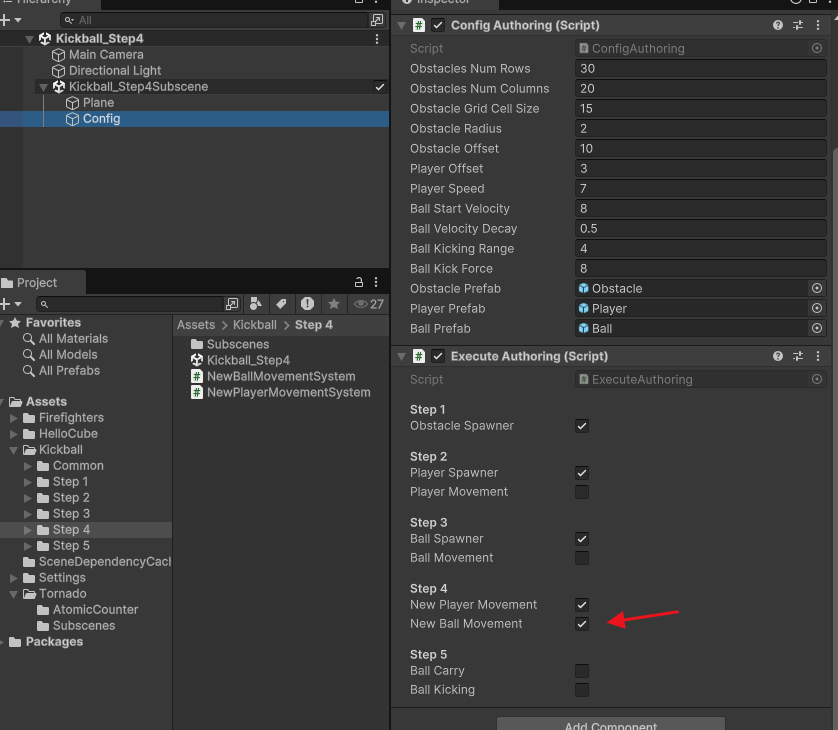Open Project search in window icon
The image size is (838, 730).
point(232,304)
